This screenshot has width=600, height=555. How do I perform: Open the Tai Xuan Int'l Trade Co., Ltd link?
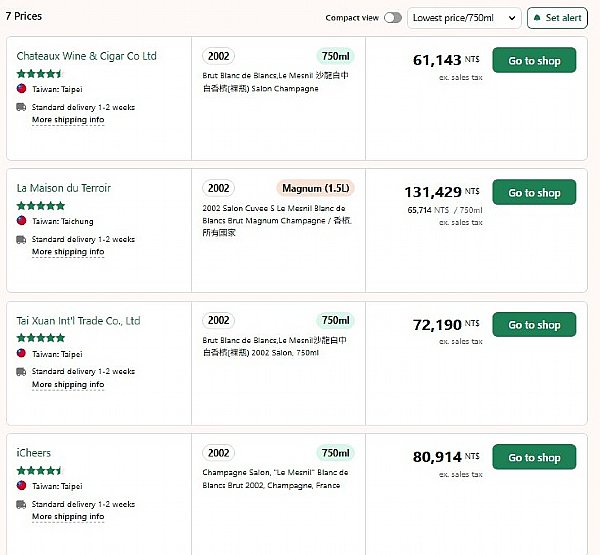(x=78, y=320)
